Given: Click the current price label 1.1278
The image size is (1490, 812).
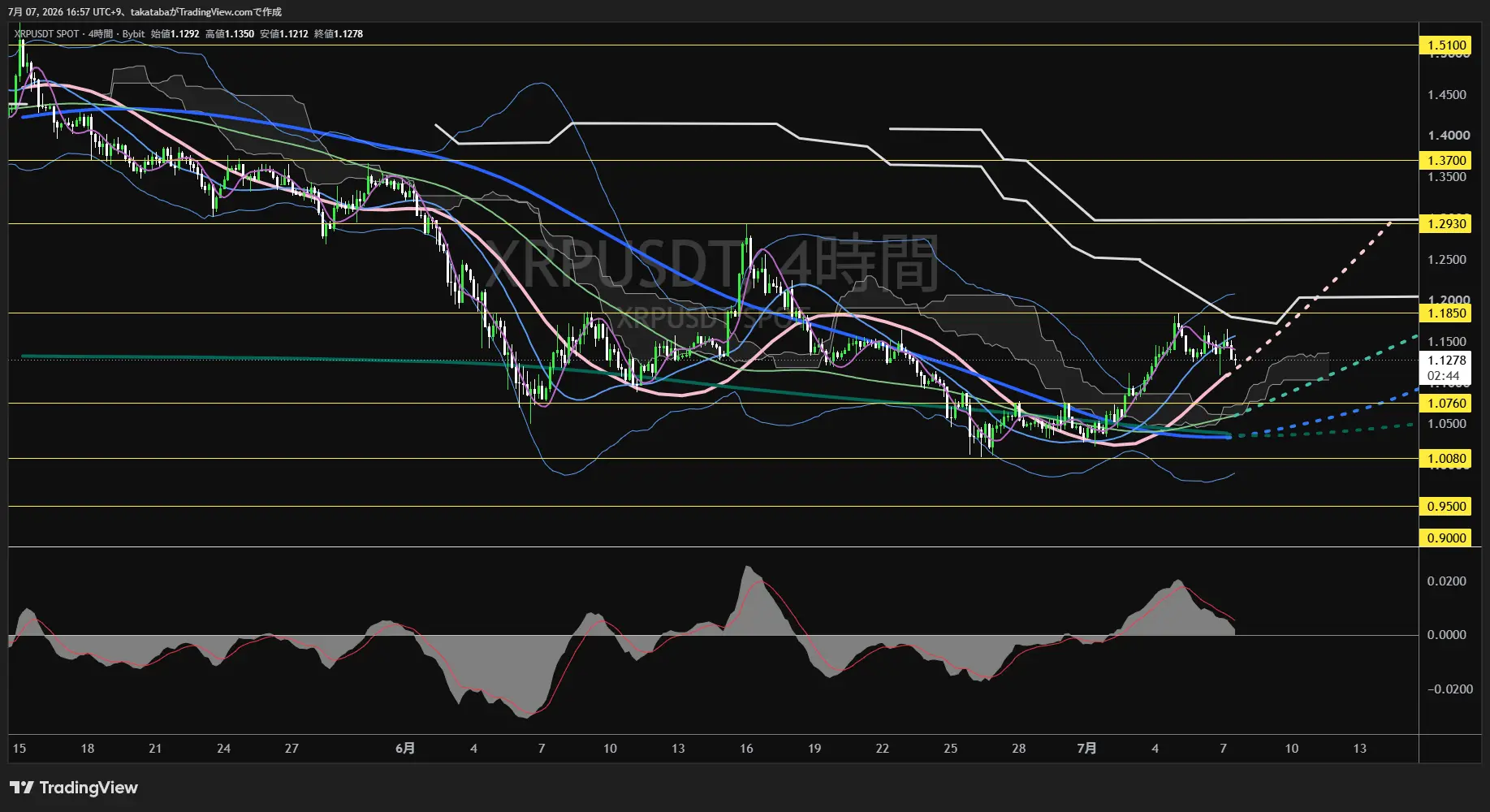Looking at the screenshot, I should coord(1446,361).
